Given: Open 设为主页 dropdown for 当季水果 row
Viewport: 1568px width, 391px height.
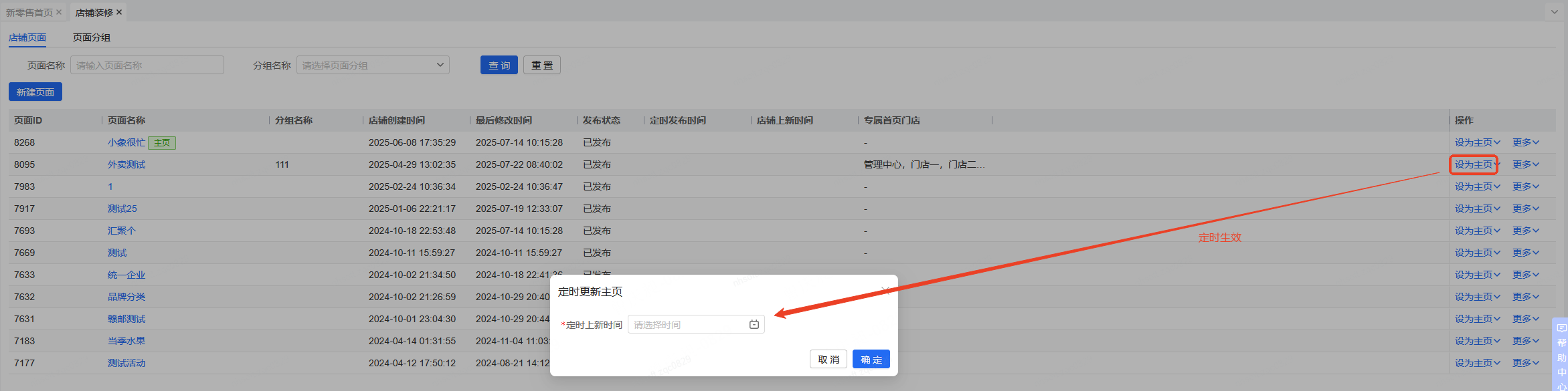Looking at the screenshot, I should 1478,341.
